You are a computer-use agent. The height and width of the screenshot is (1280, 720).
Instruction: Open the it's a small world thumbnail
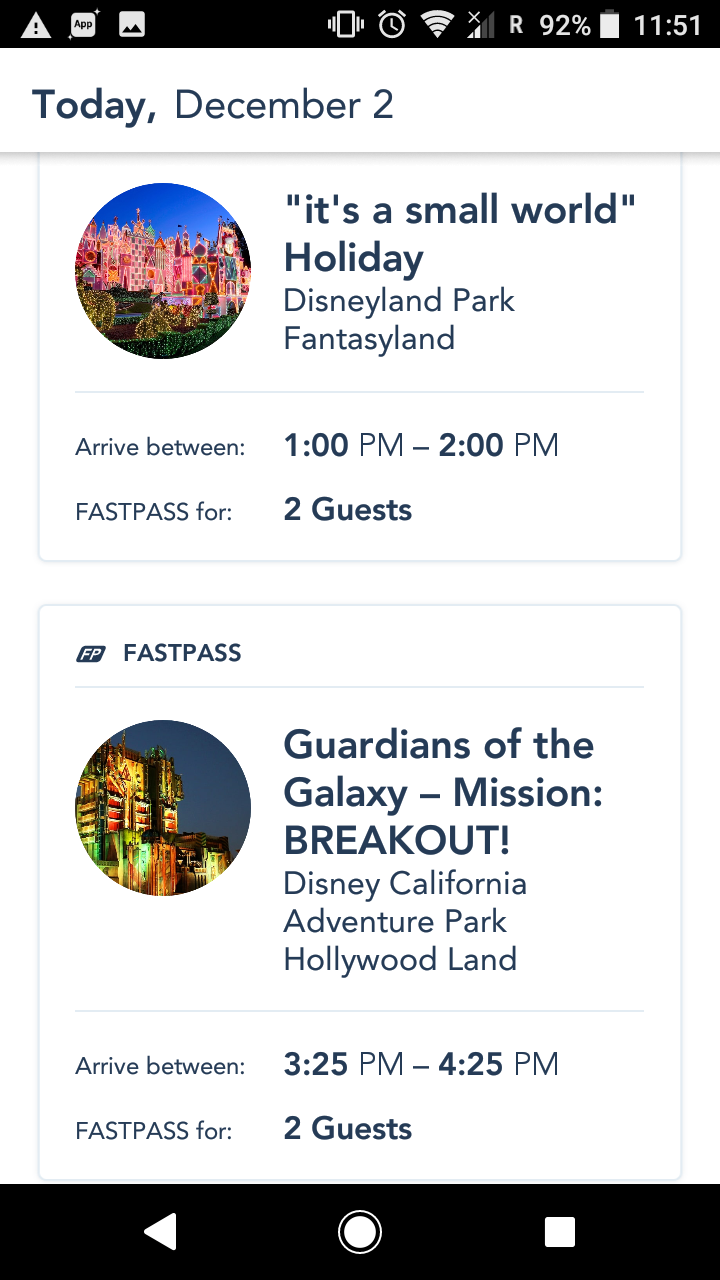[163, 271]
